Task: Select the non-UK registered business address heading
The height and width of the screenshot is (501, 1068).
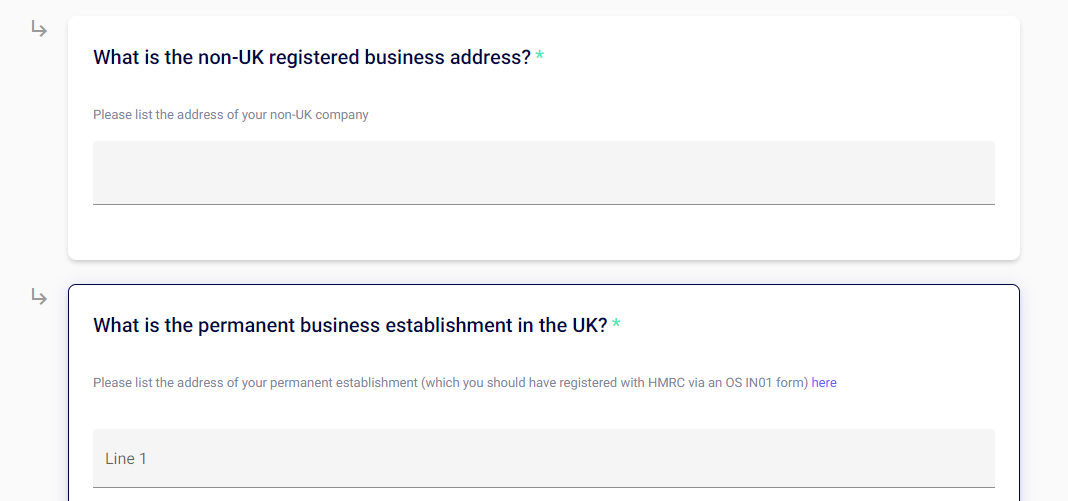Action: click(x=311, y=57)
